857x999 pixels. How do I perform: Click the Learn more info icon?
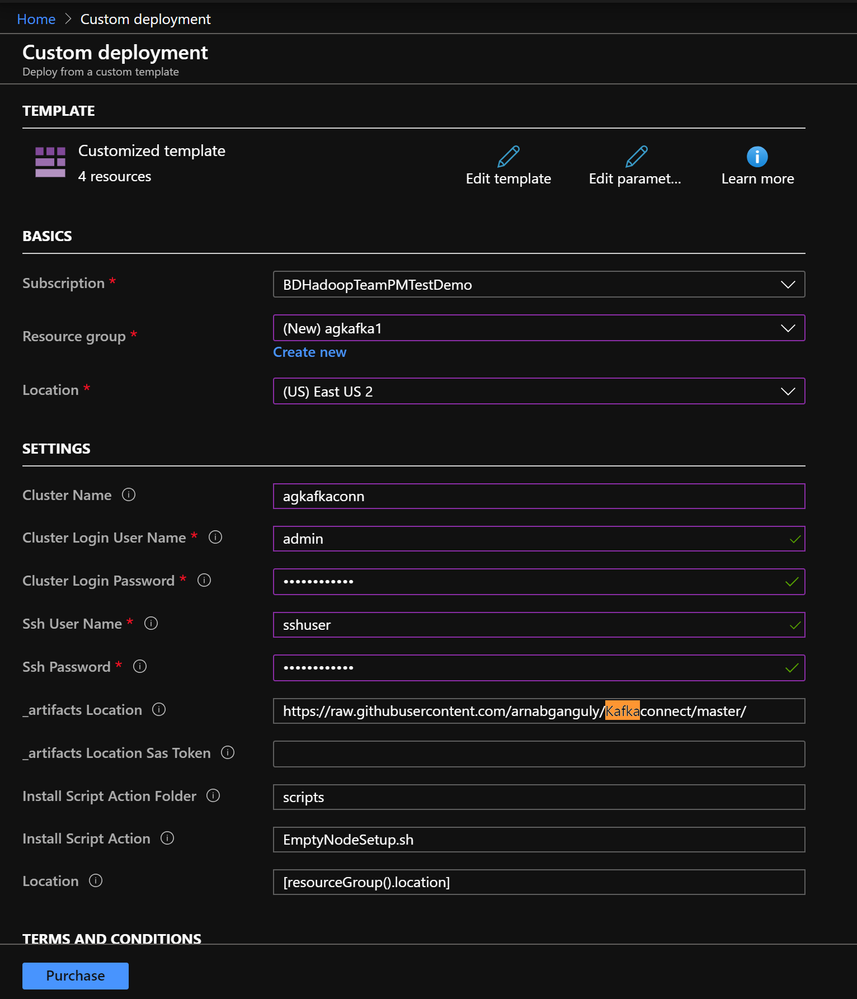pos(757,156)
